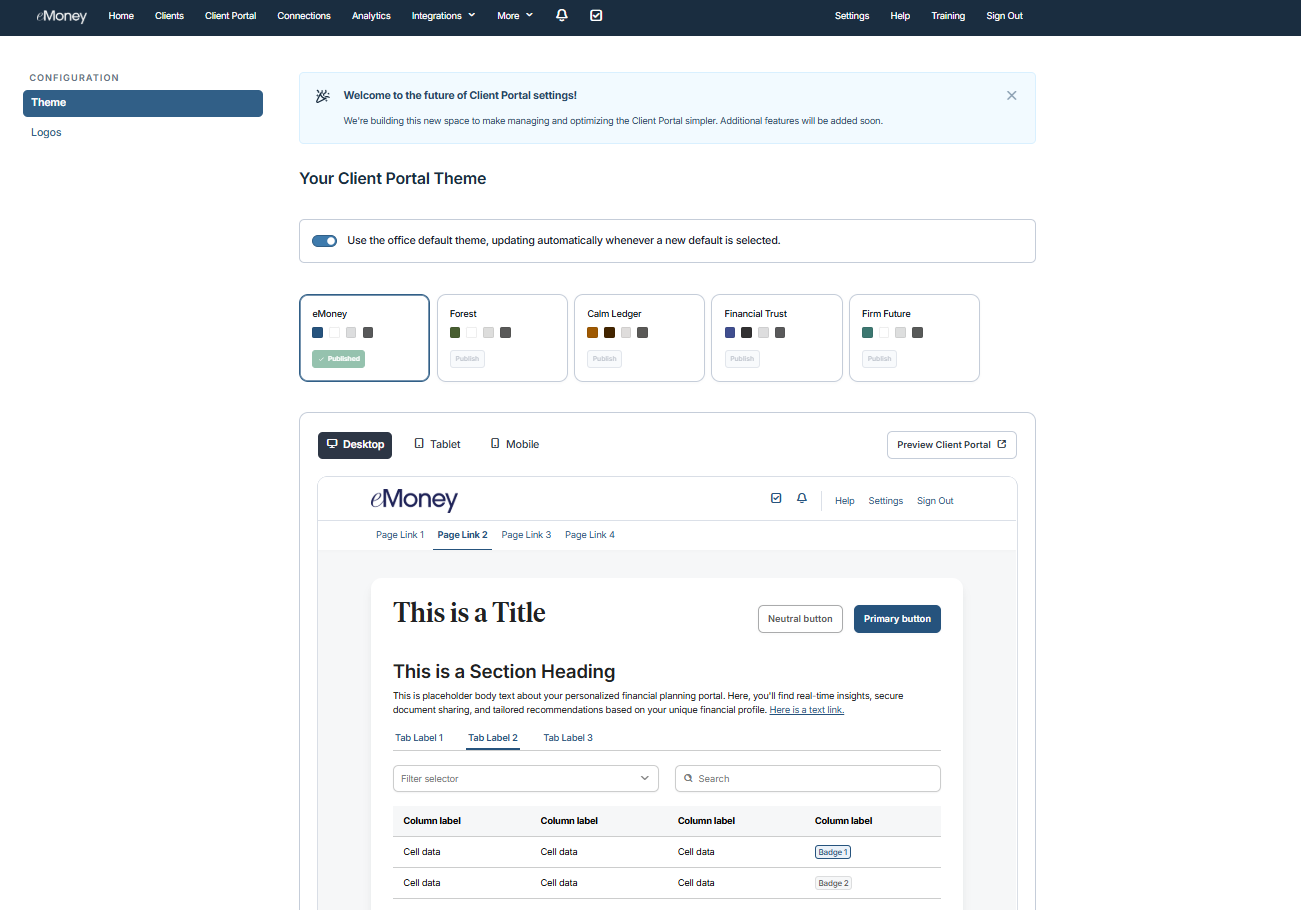Click the Calm Ledger brown color swatch
The height and width of the screenshot is (910, 1301).
pyautogui.click(x=593, y=333)
